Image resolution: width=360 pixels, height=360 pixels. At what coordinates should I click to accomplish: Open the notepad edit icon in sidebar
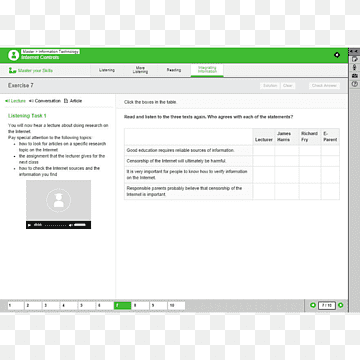355,59
